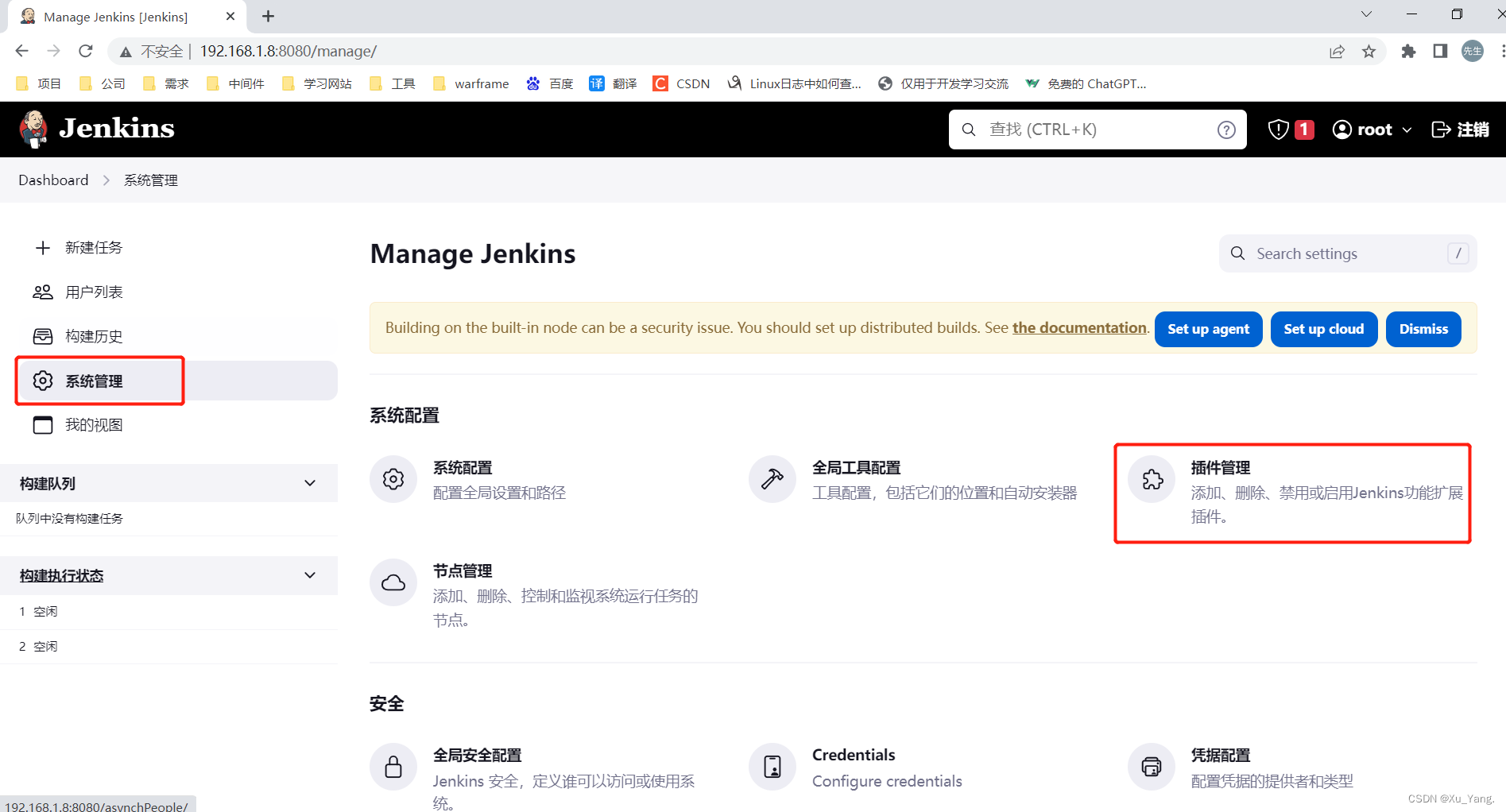Click the share page icon
The width and height of the screenshot is (1506, 812).
point(1337,52)
